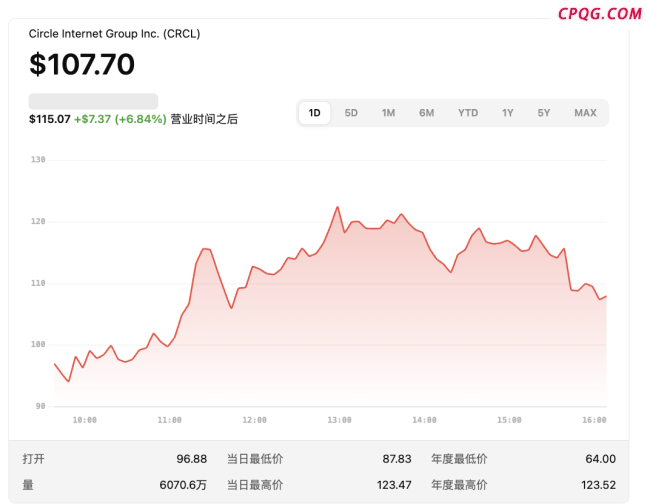The height and width of the screenshot is (504, 650).
Task: Click the 营业时间之后 label
Action: point(204,119)
